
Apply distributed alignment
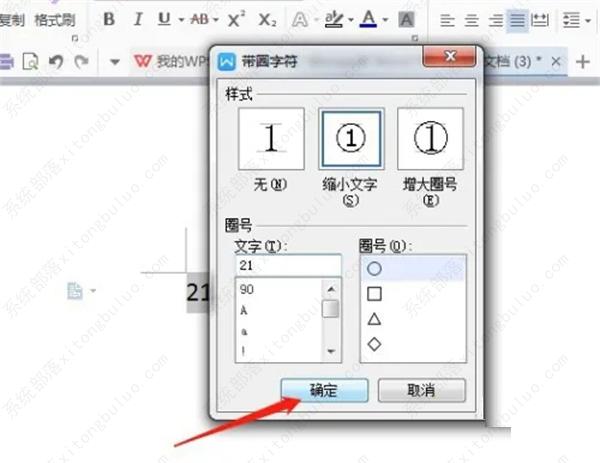tap(540, 20)
